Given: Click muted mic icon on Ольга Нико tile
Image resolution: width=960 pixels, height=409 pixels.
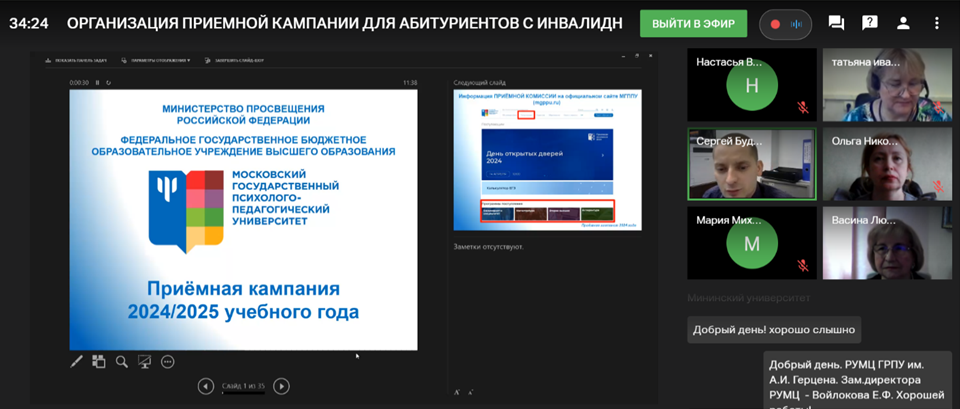Looking at the screenshot, I should point(937,187).
